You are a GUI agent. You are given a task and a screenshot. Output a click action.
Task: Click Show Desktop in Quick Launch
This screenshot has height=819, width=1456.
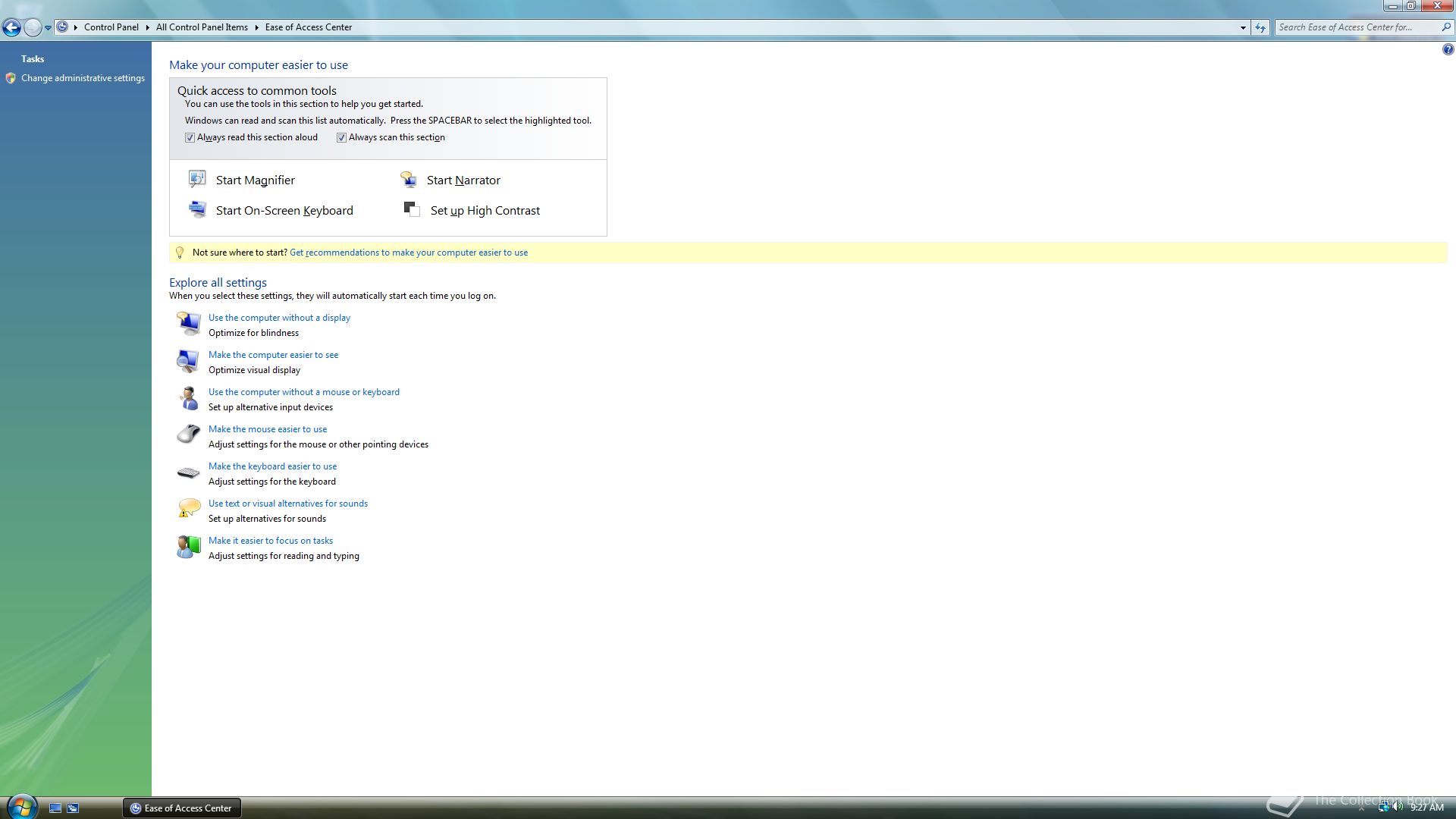click(55, 808)
